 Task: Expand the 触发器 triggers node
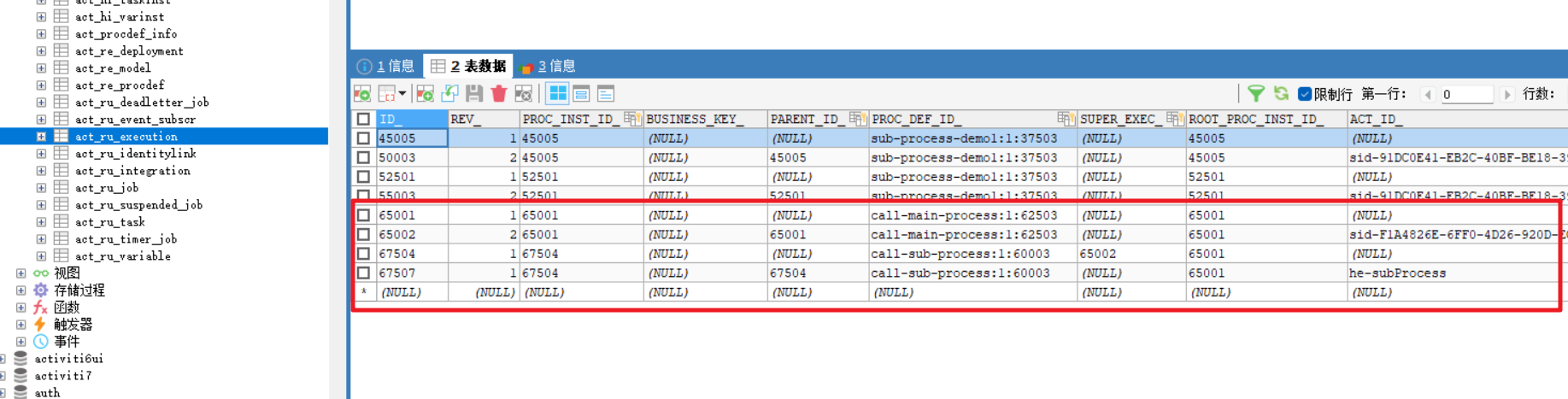click(21, 324)
